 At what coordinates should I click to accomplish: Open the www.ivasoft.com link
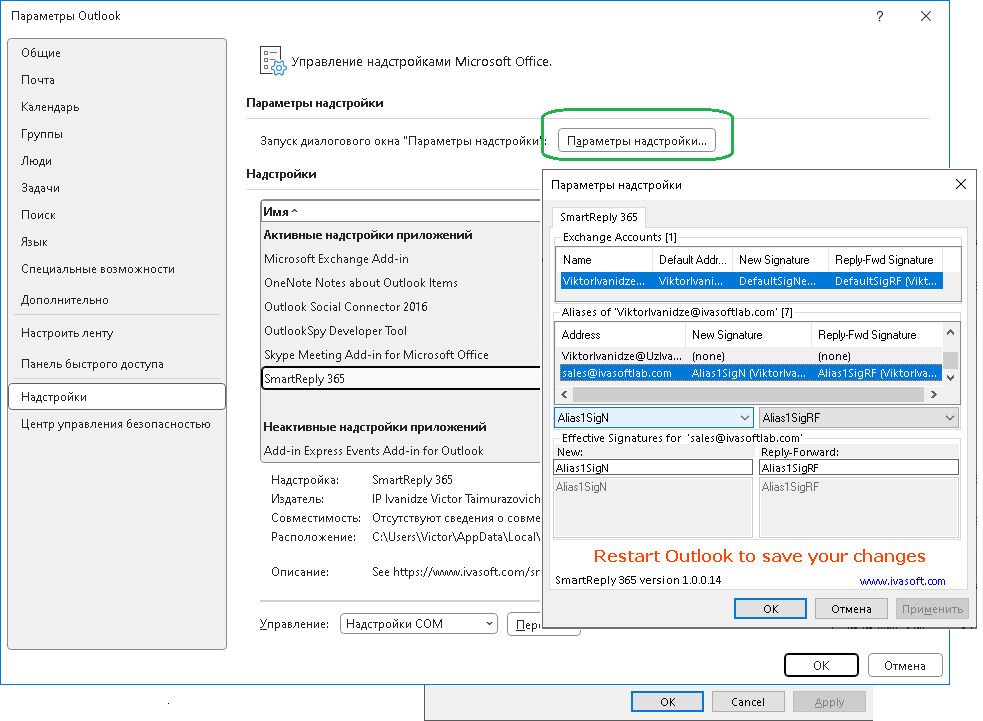coord(902,581)
